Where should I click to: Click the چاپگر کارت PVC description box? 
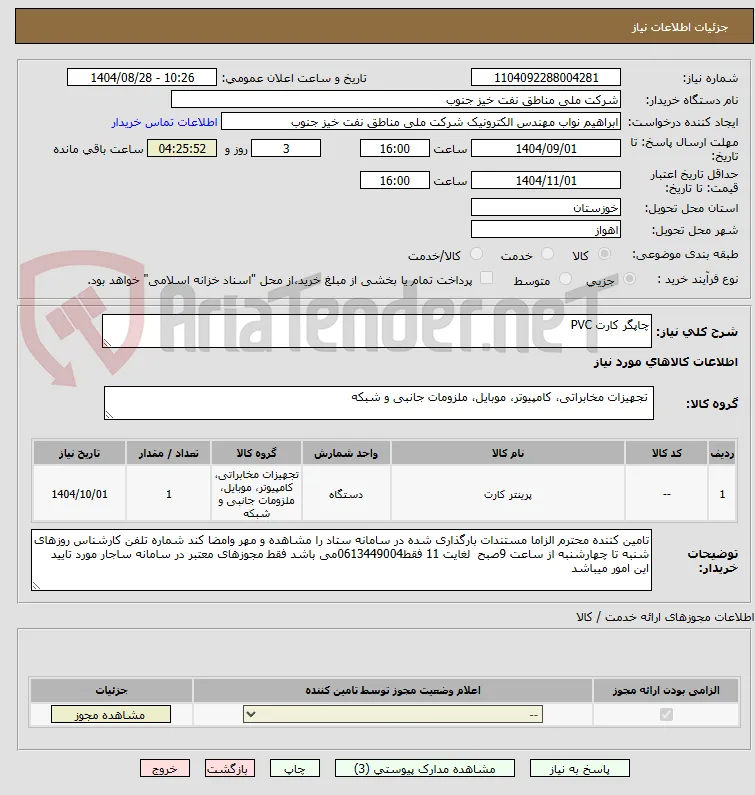click(x=377, y=331)
